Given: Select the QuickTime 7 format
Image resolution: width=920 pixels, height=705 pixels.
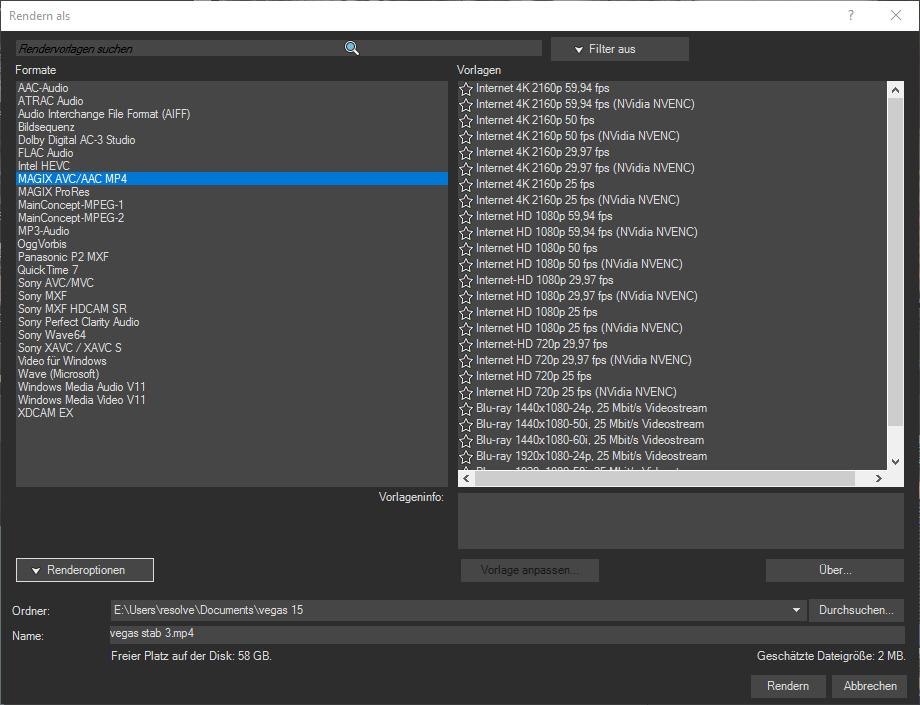Looking at the screenshot, I should pyautogui.click(x=232, y=270).
